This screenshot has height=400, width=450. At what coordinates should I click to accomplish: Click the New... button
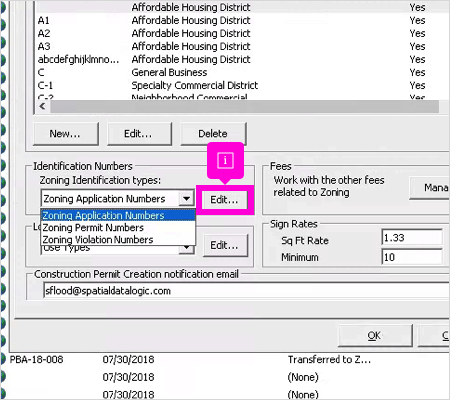[x=66, y=134]
